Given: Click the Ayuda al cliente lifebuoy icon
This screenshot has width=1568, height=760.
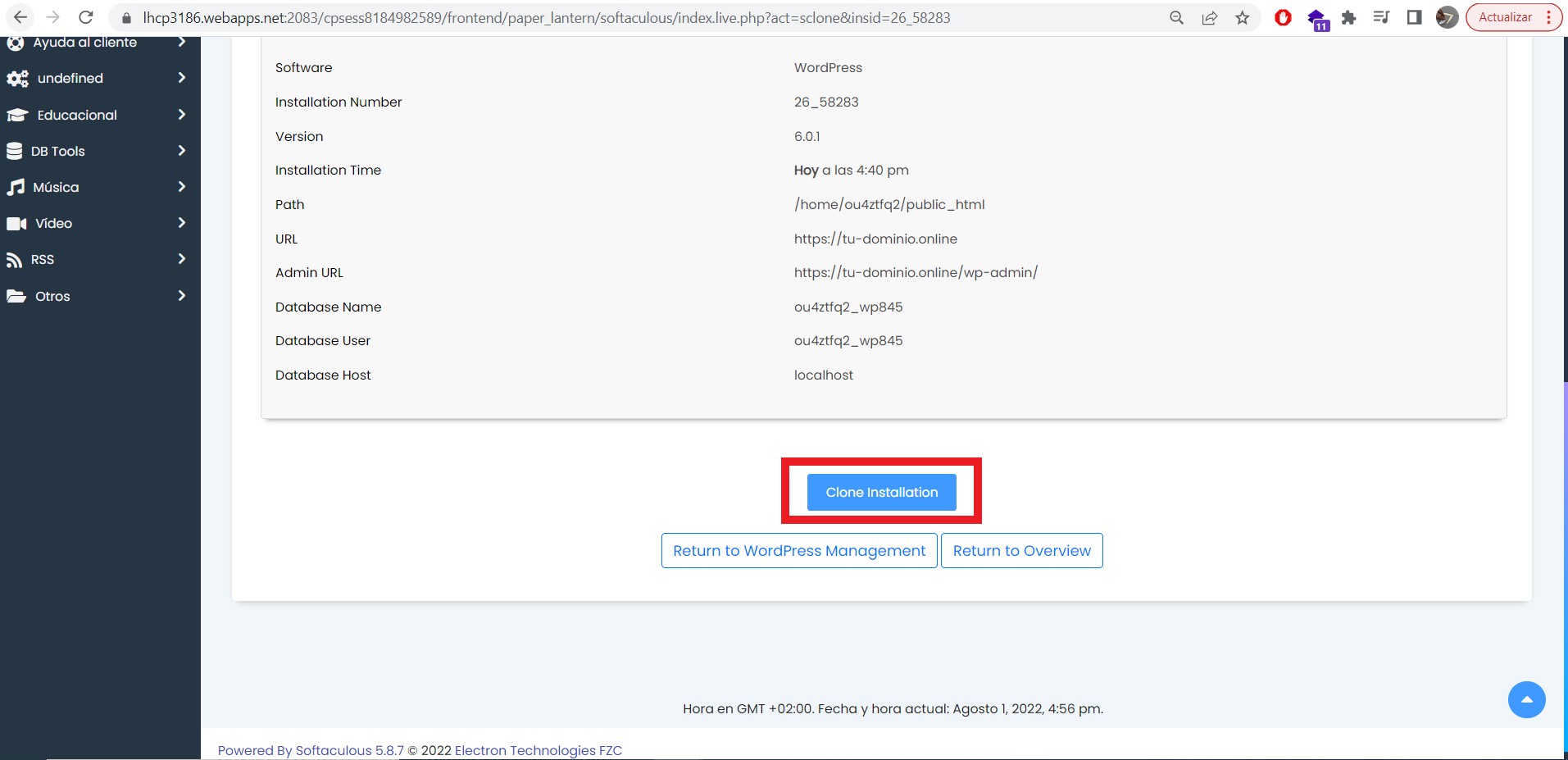Looking at the screenshot, I should click(x=16, y=43).
